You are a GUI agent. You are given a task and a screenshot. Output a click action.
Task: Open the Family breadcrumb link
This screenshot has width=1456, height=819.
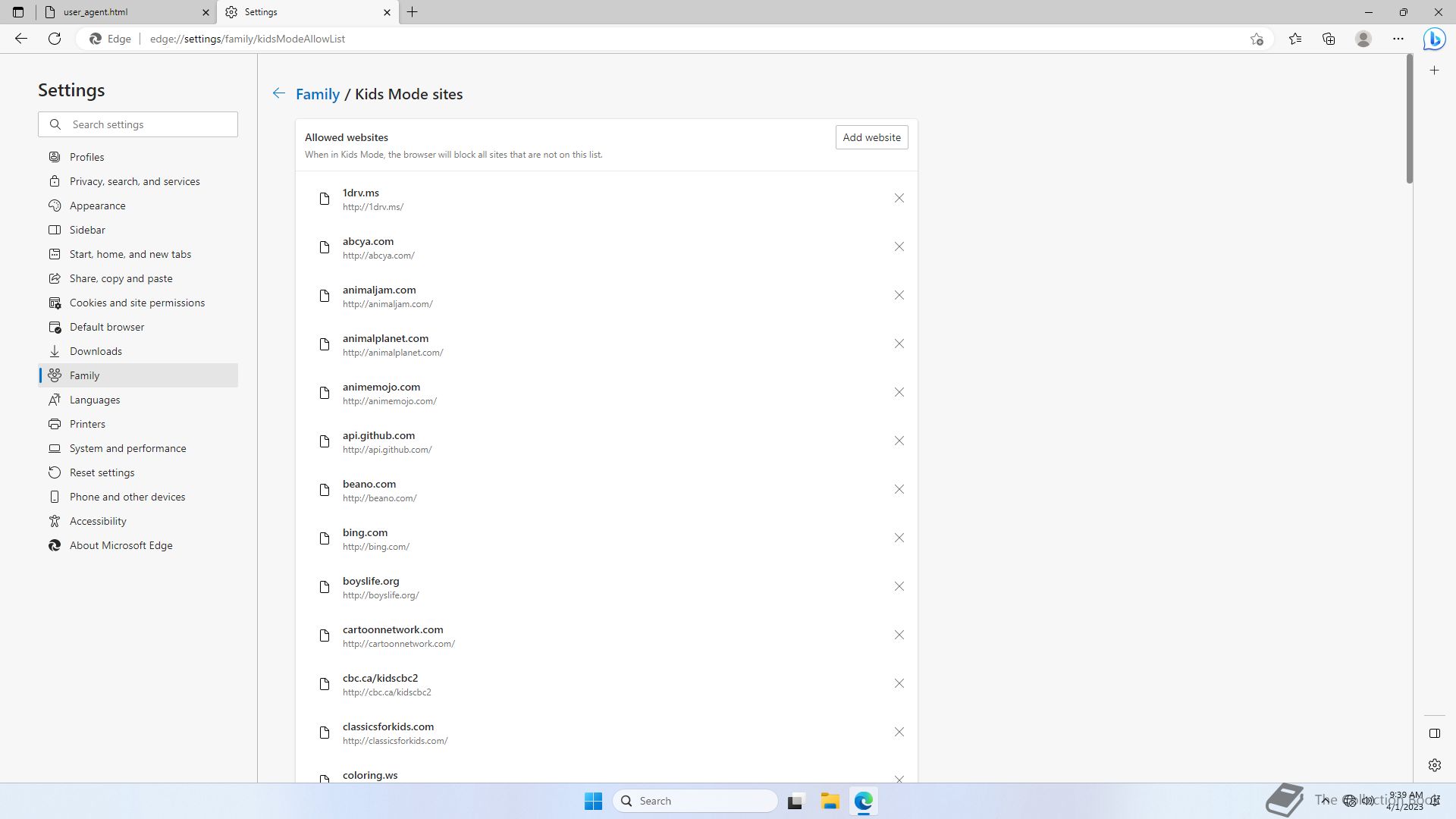click(x=317, y=94)
